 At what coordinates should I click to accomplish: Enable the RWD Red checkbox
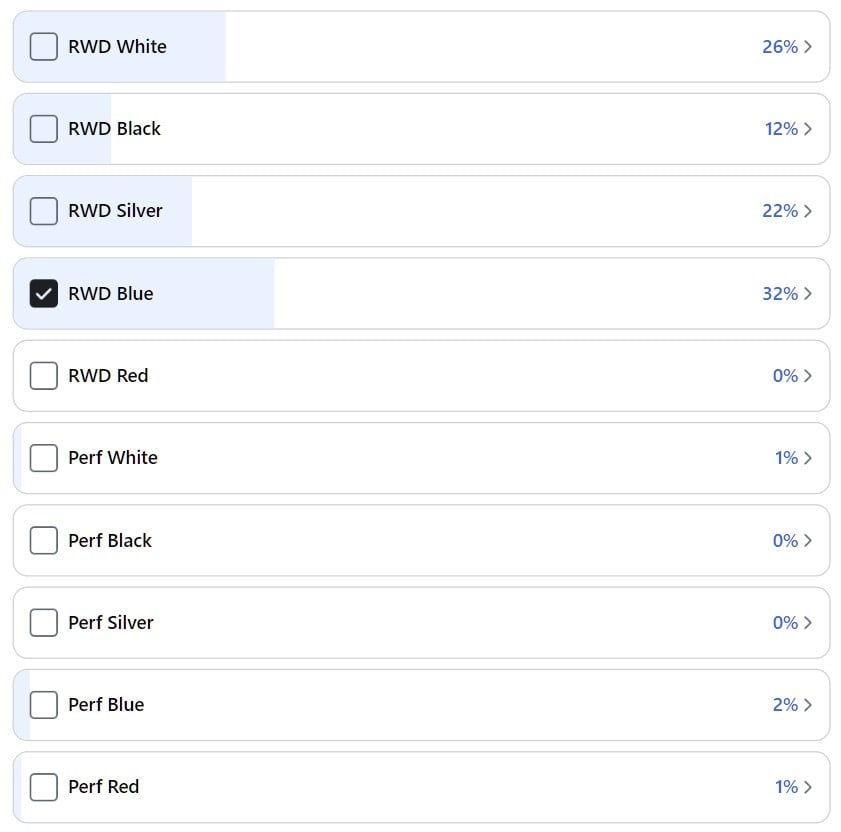pyautogui.click(x=44, y=375)
